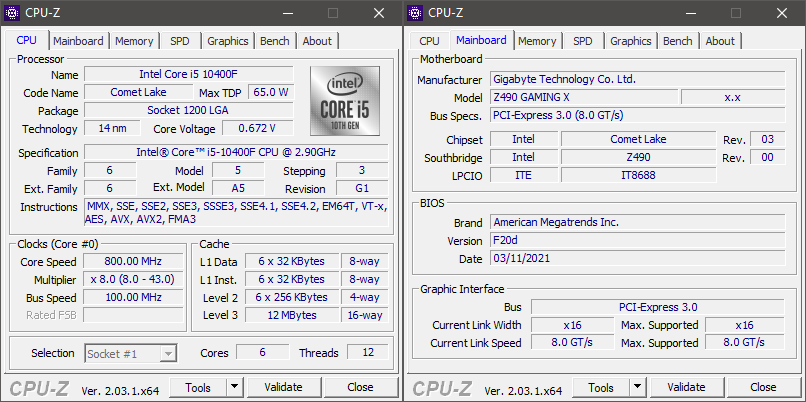806x402 pixels.
Task: Expand the Socket #1 selection dropdown
Action: pyautogui.click(x=168, y=354)
